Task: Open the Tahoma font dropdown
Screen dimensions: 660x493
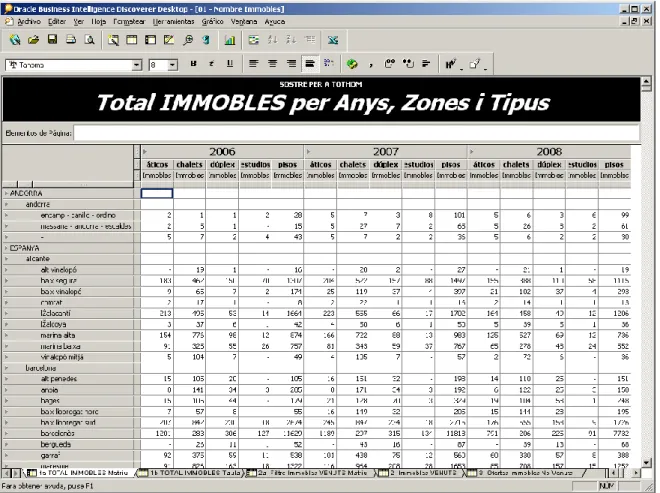Action: (137, 65)
